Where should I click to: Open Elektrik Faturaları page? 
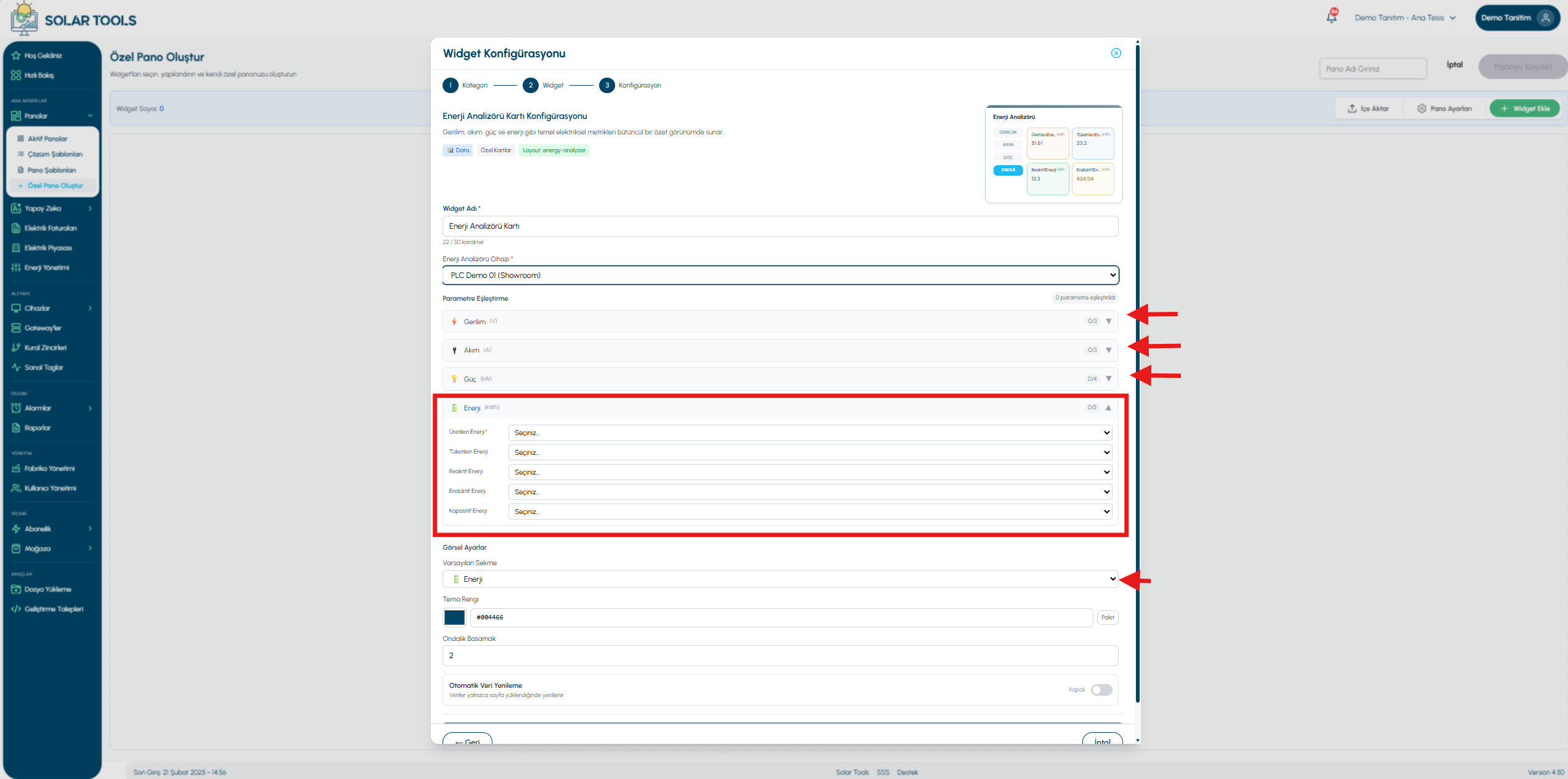[52, 228]
